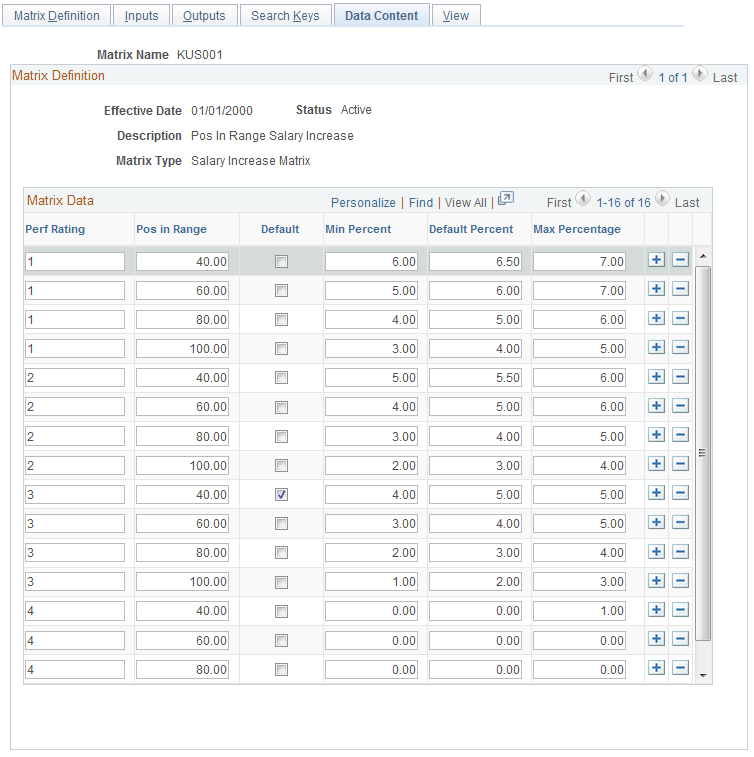Add row after Perf Rating 1, Pos 80.00

pyautogui.click(x=656, y=318)
